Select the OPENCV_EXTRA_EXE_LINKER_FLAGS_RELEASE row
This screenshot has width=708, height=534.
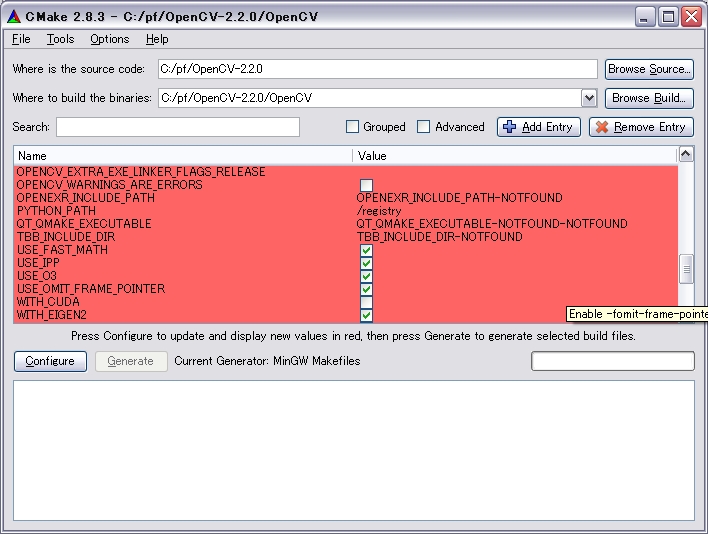pyautogui.click(x=346, y=172)
